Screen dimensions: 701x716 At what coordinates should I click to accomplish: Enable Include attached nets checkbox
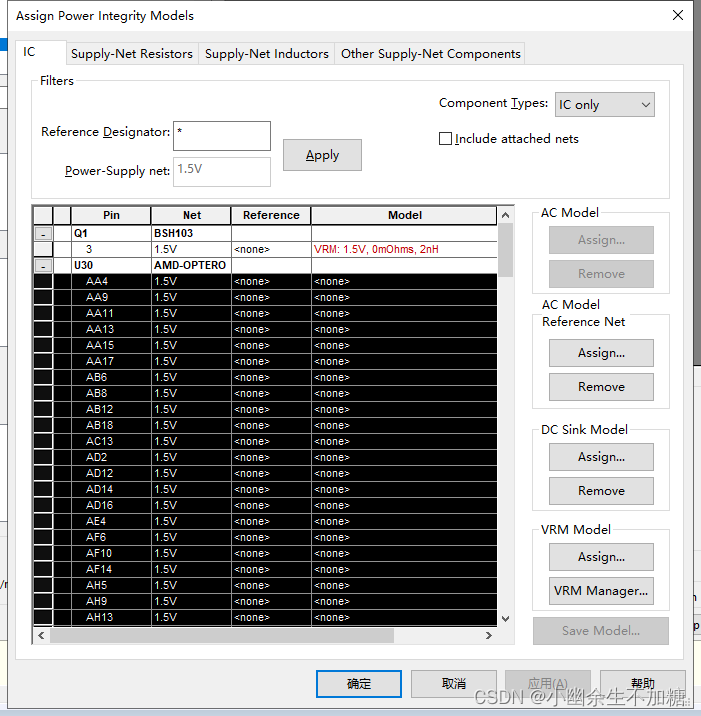445,138
